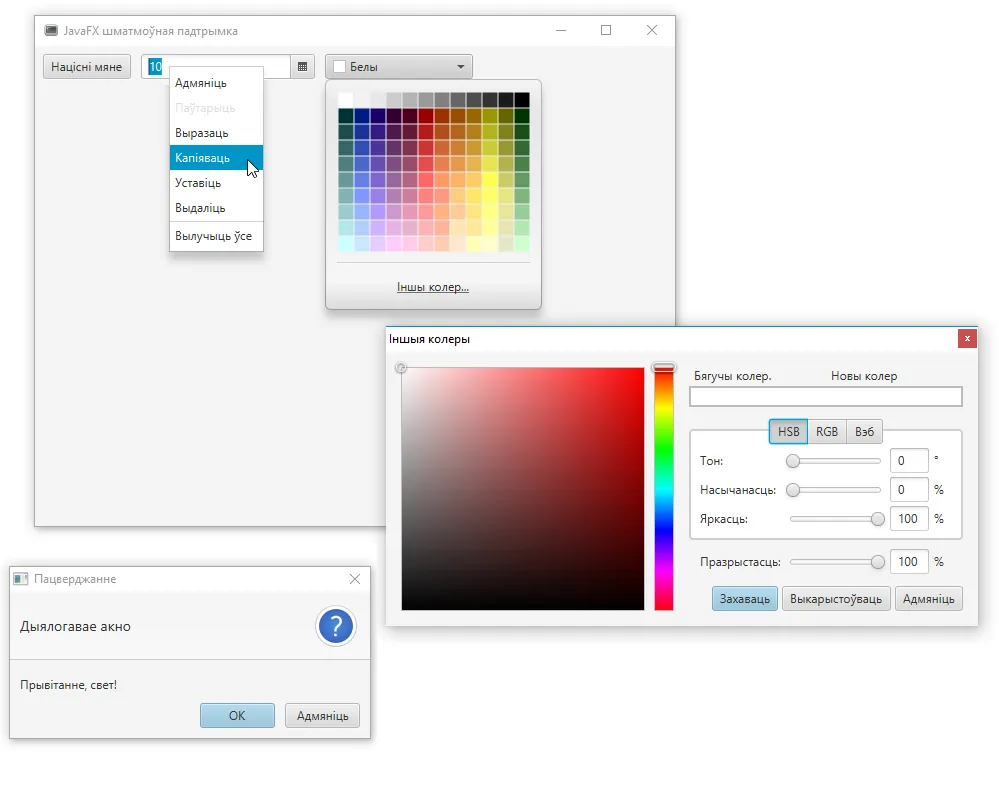Click the Тон value field
Viewport: 999px width, 800px height.
click(x=909, y=461)
